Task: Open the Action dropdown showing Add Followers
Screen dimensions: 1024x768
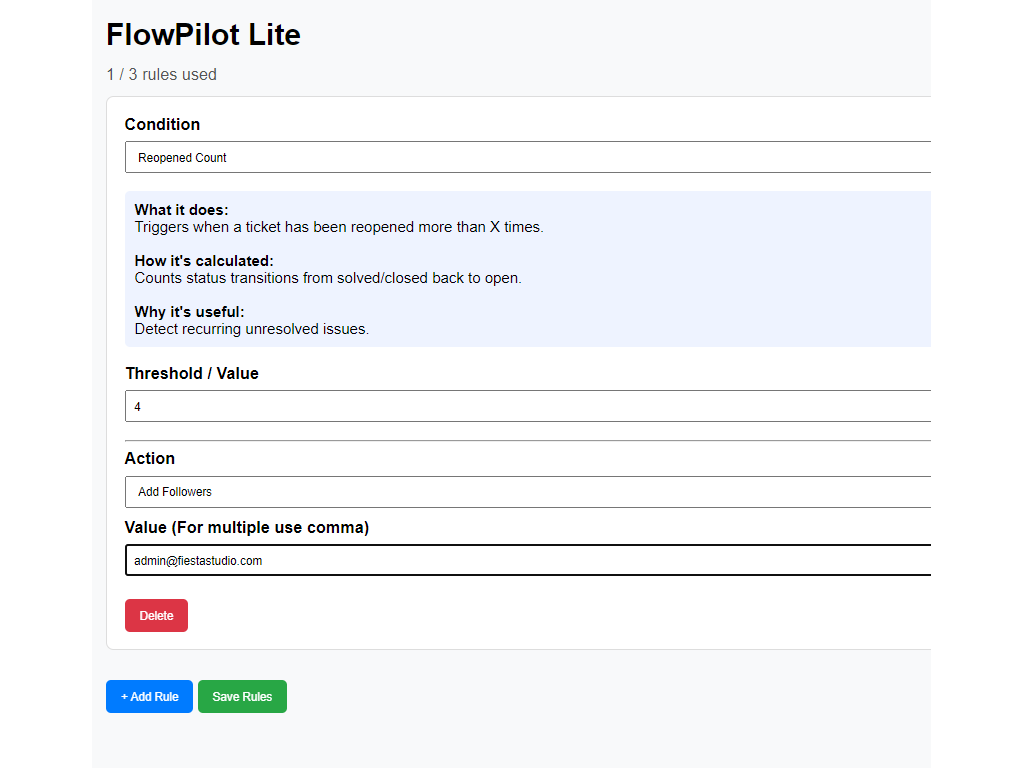Action: [x=527, y=491]
